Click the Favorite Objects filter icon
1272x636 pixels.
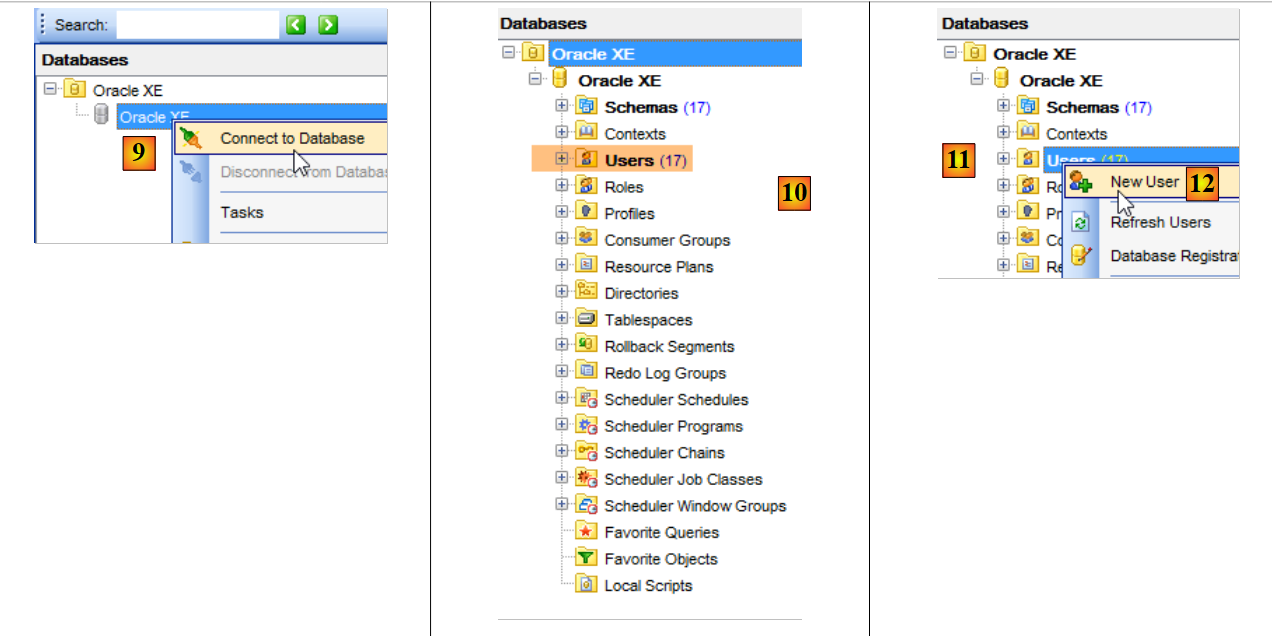click(587, 559)
